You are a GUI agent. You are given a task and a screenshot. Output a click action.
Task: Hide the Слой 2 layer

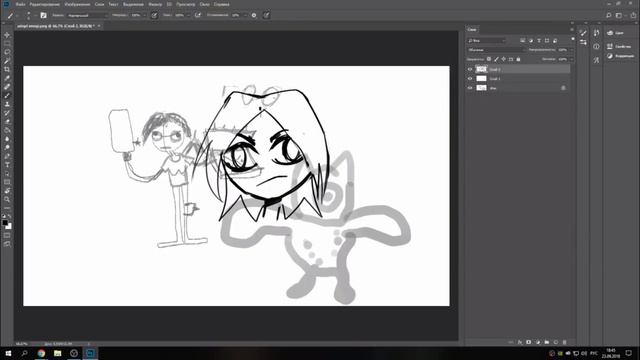point(470,69)
